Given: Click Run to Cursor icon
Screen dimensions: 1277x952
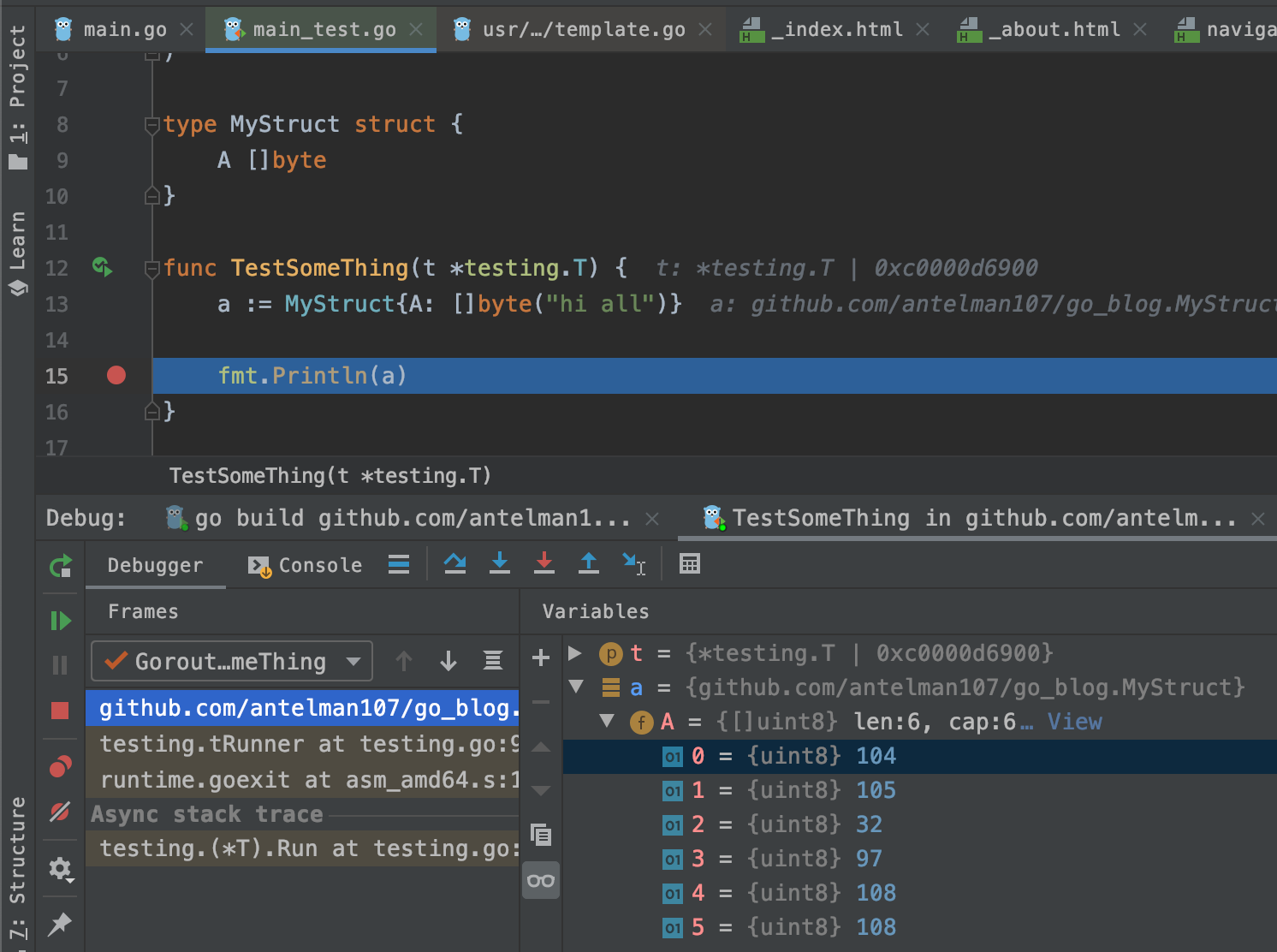Looking at the screenshot, I should (633, 563).
